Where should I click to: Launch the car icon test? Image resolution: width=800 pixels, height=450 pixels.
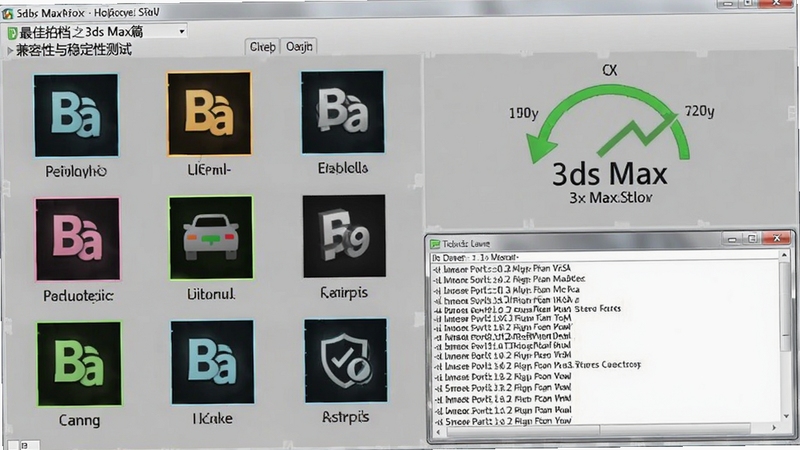tap(211, 238)
